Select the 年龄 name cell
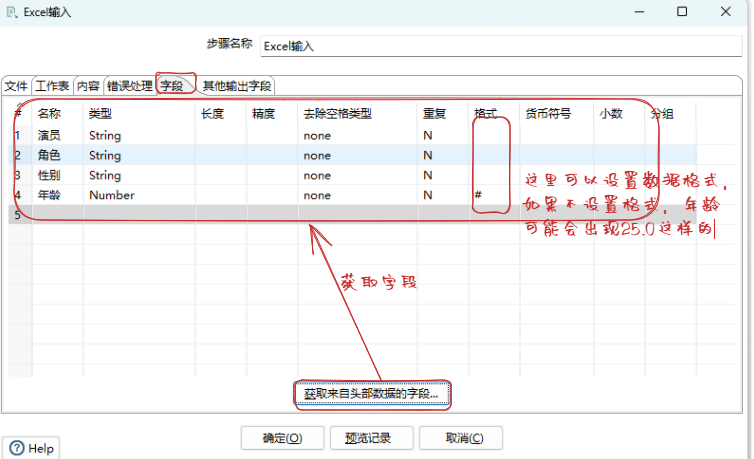The height and width of the screenshot is (459, 754). [x=58, y=195]
